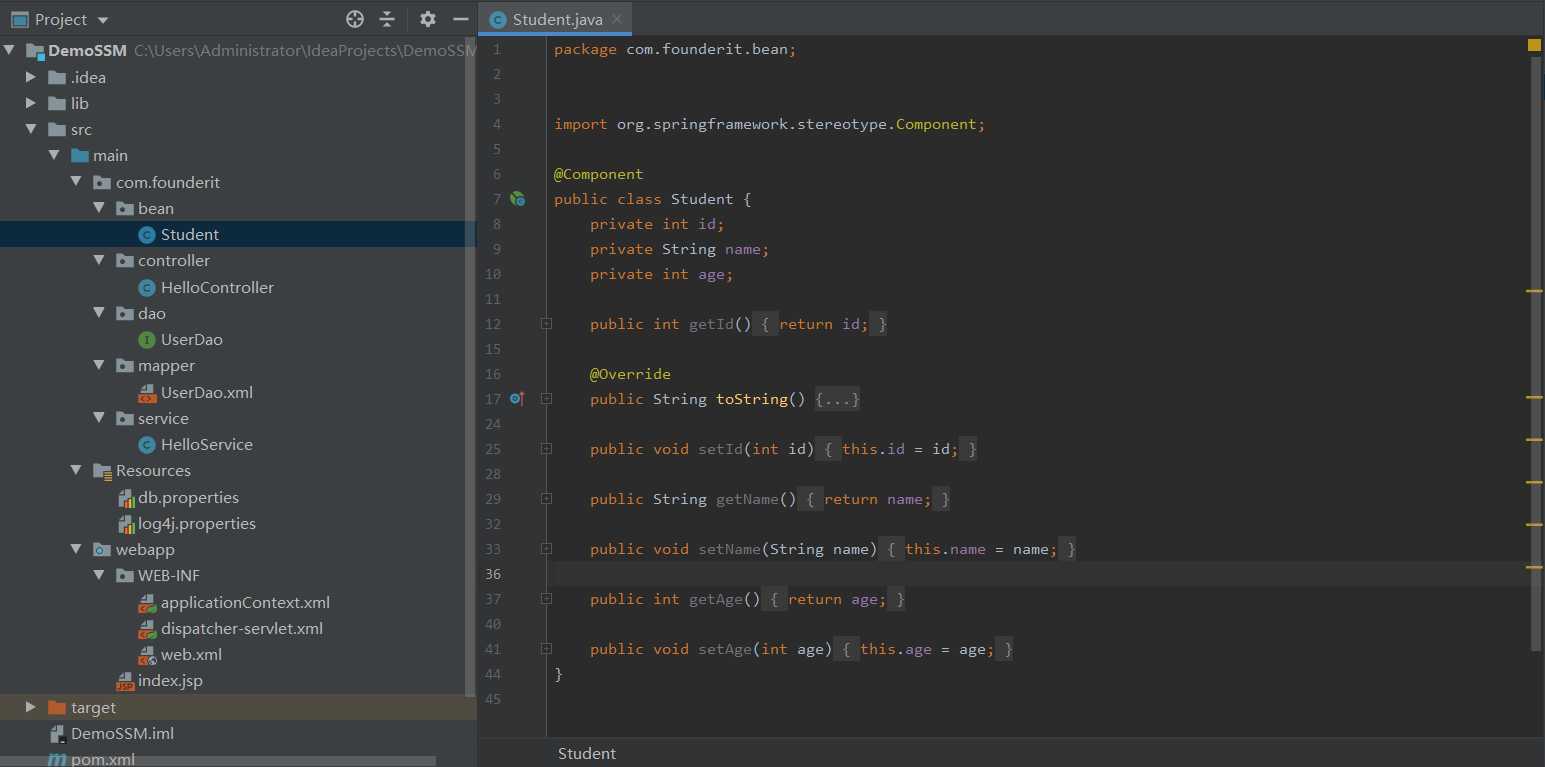The width and height of the screenshot is (1545, 767).
Task: Toggle fold for getId() method
Action: click(x=546, y=324)
